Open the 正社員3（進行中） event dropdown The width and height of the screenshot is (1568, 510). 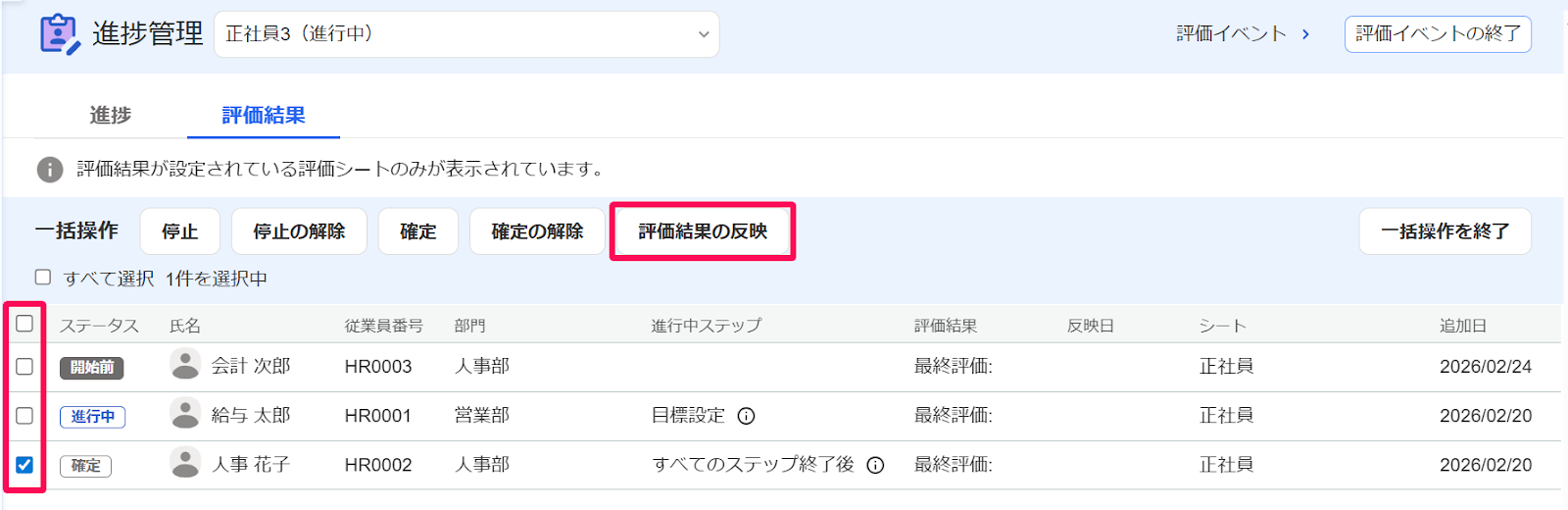pyautogui.click(x=466, y=34)
